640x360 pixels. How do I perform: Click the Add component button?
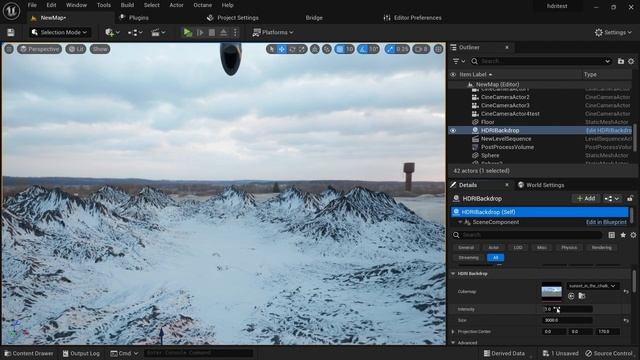pyautogui.click(x=586, y=198)
